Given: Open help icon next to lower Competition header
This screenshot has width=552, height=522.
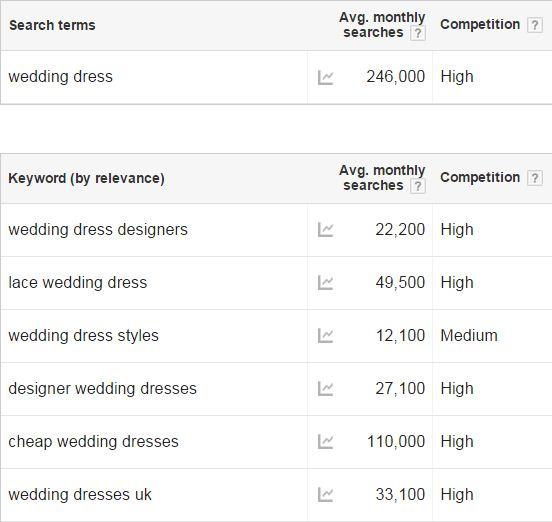Looking at the screenshot, I should point(534,178).
